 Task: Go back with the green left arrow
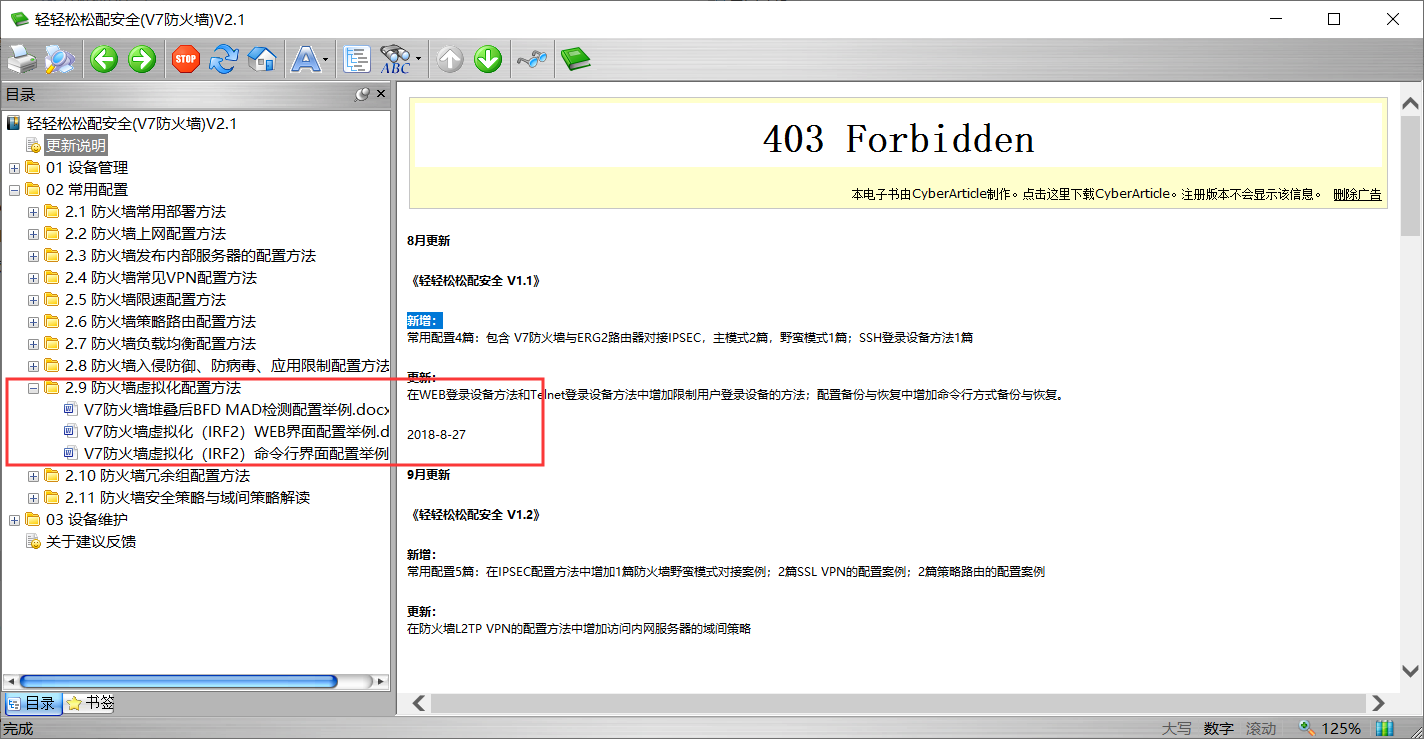(104, 60)
